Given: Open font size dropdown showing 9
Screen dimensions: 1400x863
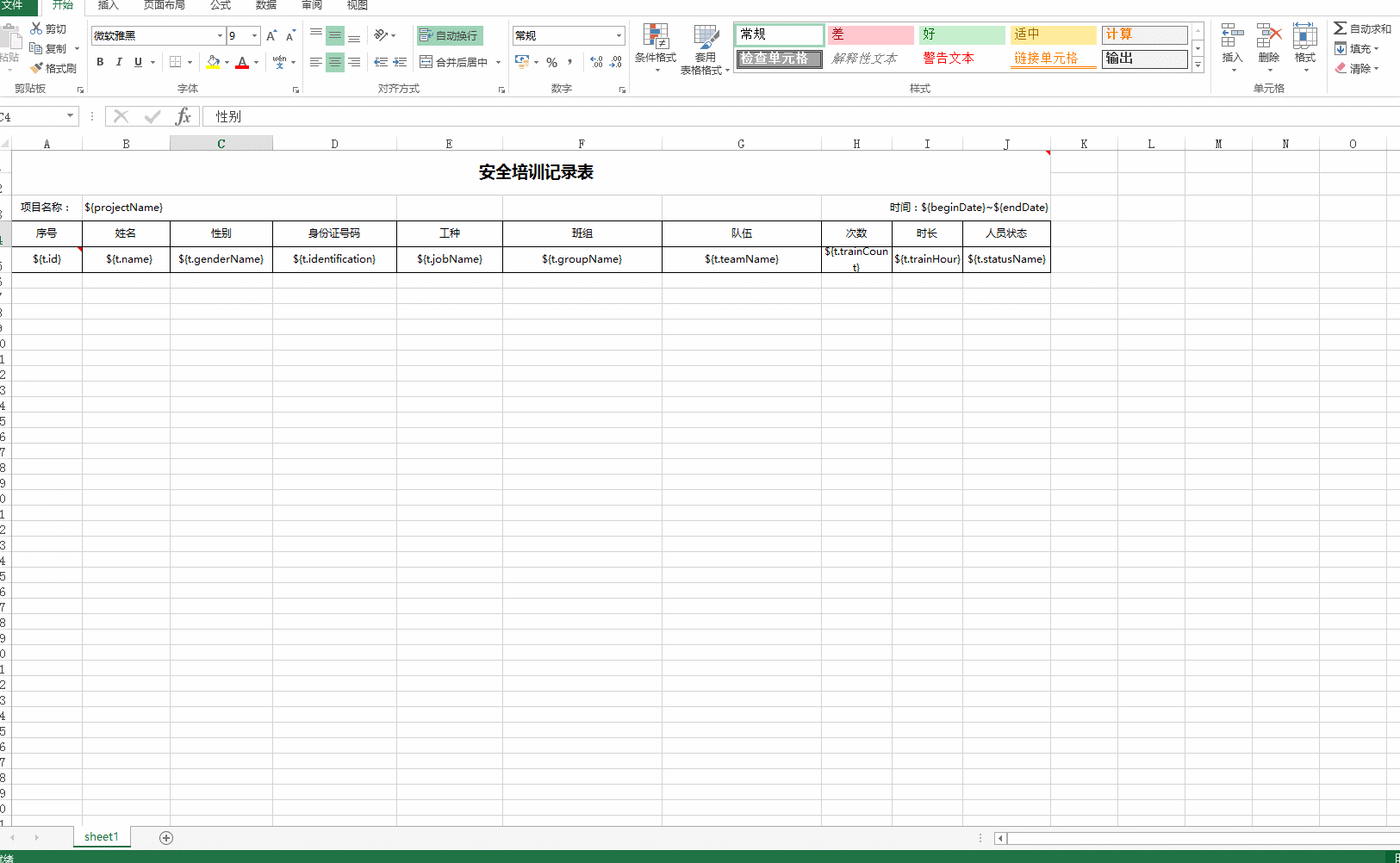Looking at the screenshot, I should (x=254, y=35).
